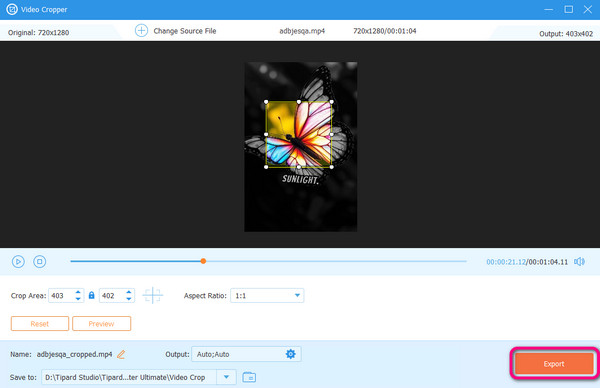Click the Output Auto;Auto field

pos(246,354)
